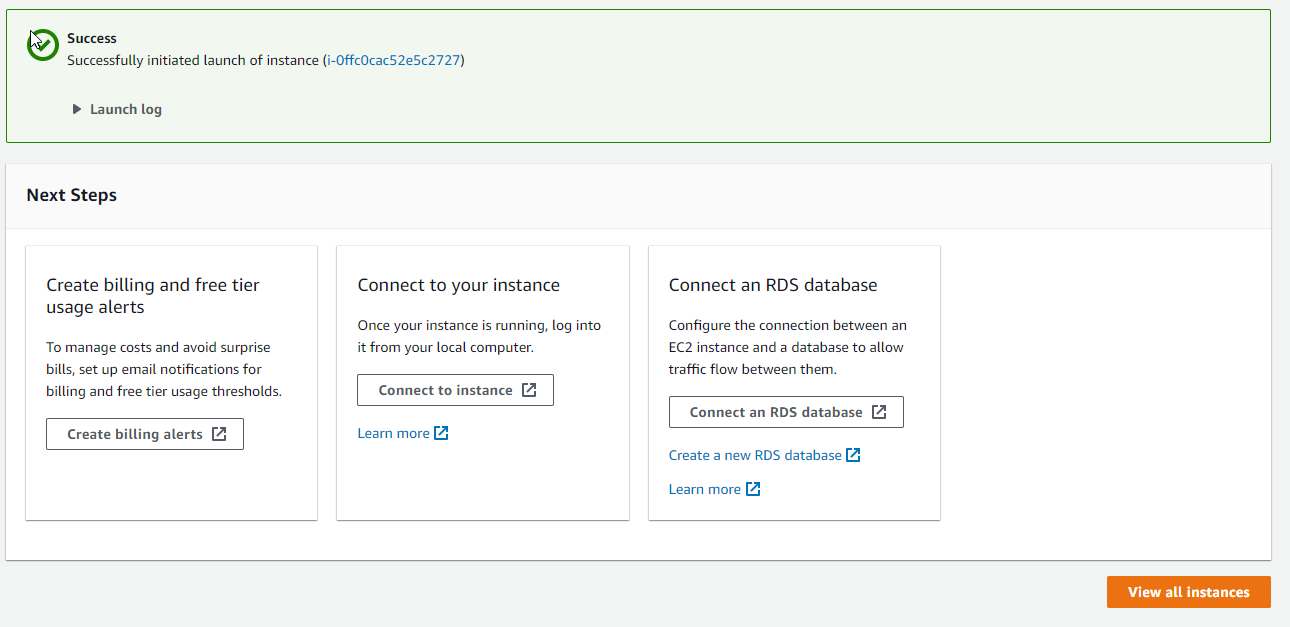The height and width of the screenshot is (627, 1290).
Task: Click external link icon on Connect an RDS database
Action: [879, 412]
